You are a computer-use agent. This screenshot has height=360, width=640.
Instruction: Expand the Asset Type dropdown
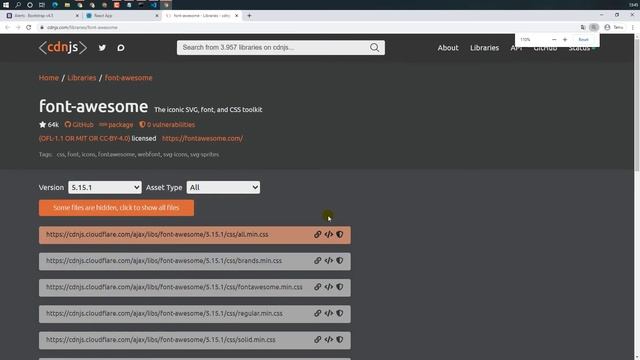pos(223,187)
